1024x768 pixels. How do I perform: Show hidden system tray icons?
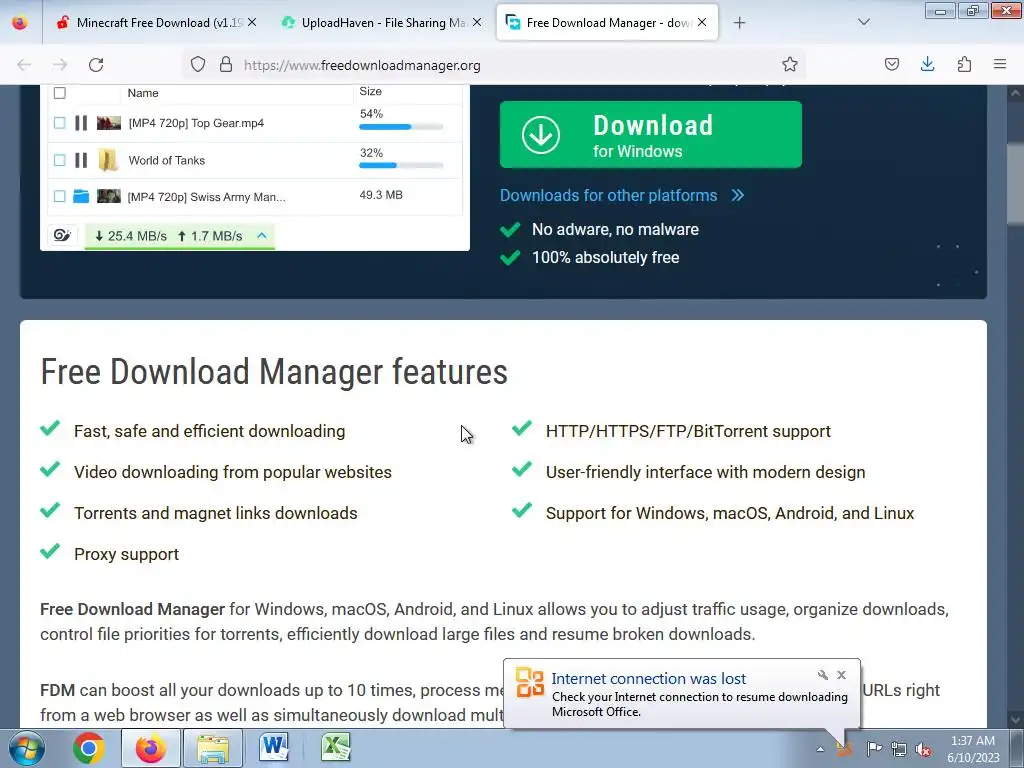coord(820,749)
